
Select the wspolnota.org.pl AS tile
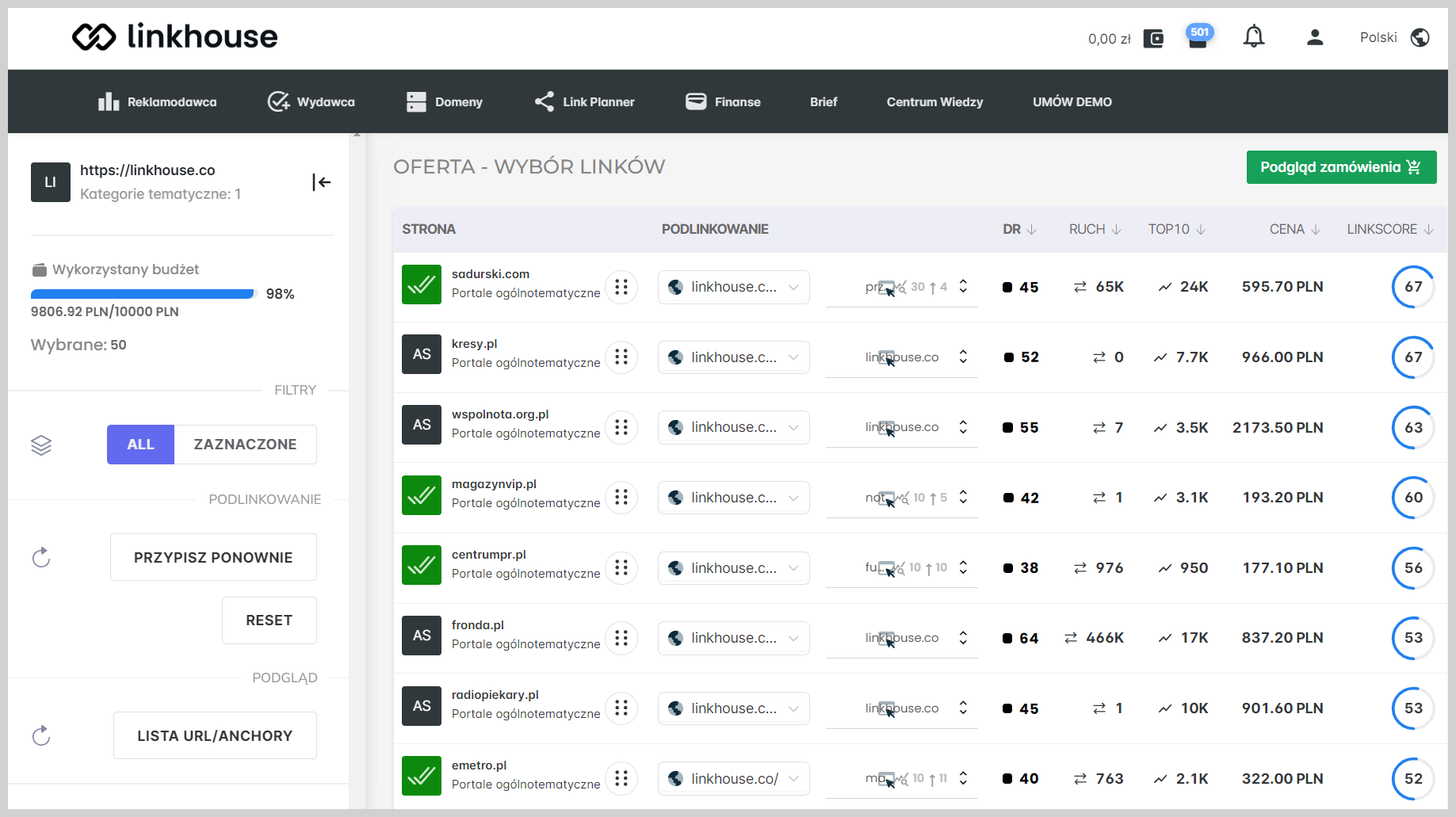point(422,425)
